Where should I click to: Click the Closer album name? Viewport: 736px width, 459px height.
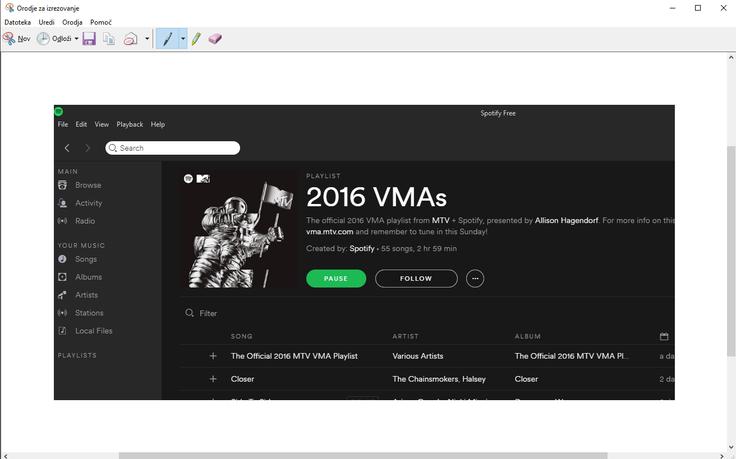[x=526, y=379]
